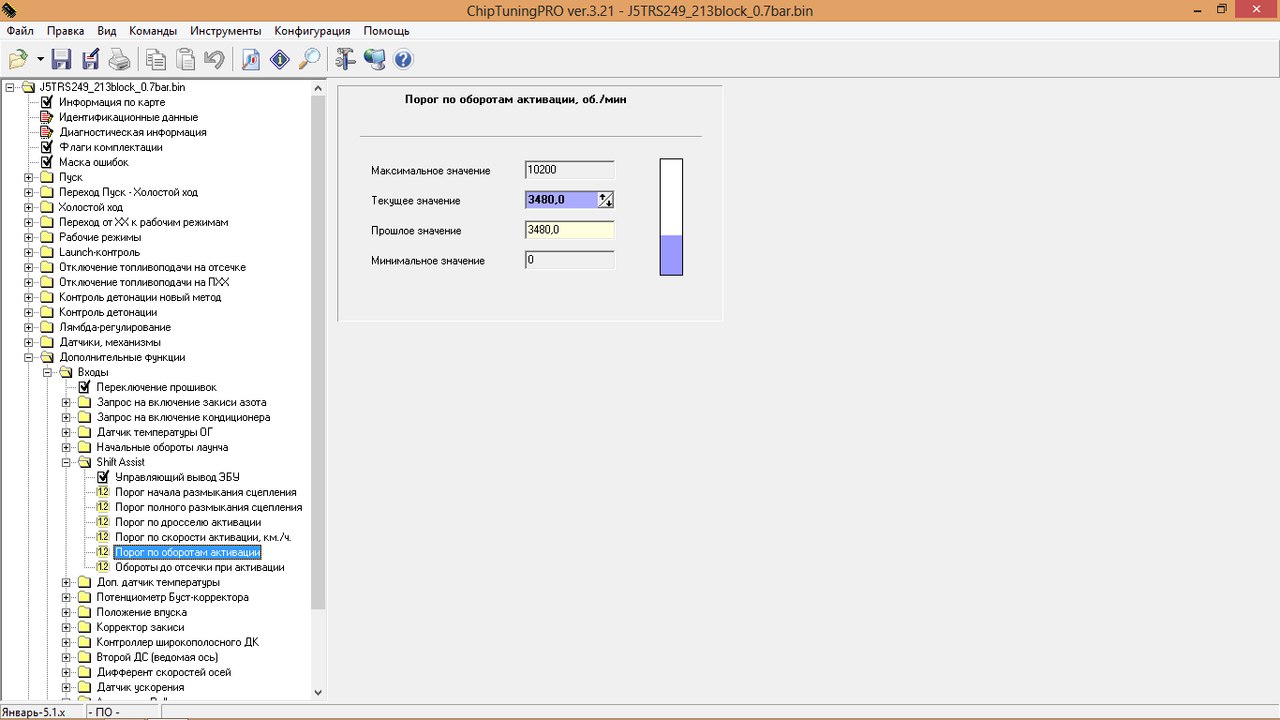Screen dimensions: 1280x720
Task: Collapse the J5TRS249_213block_0.7bar.bin root node
Action: 10,87
